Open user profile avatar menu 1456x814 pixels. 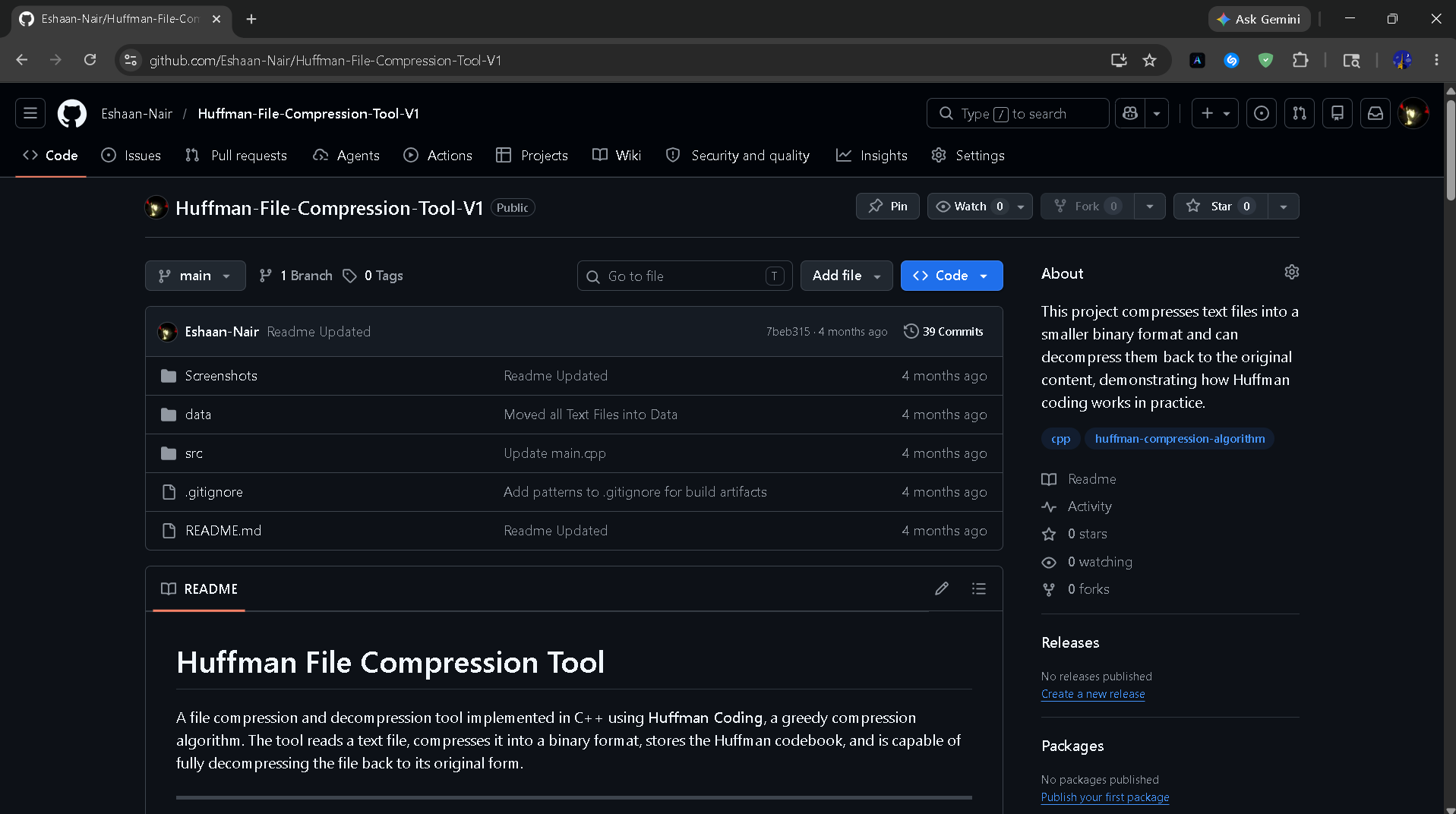[x=1413, y=113]
